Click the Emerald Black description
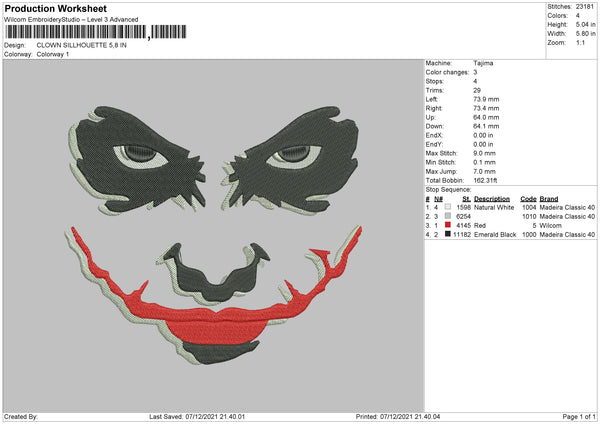The image size is (600, 424). click(x=495, y=235)
